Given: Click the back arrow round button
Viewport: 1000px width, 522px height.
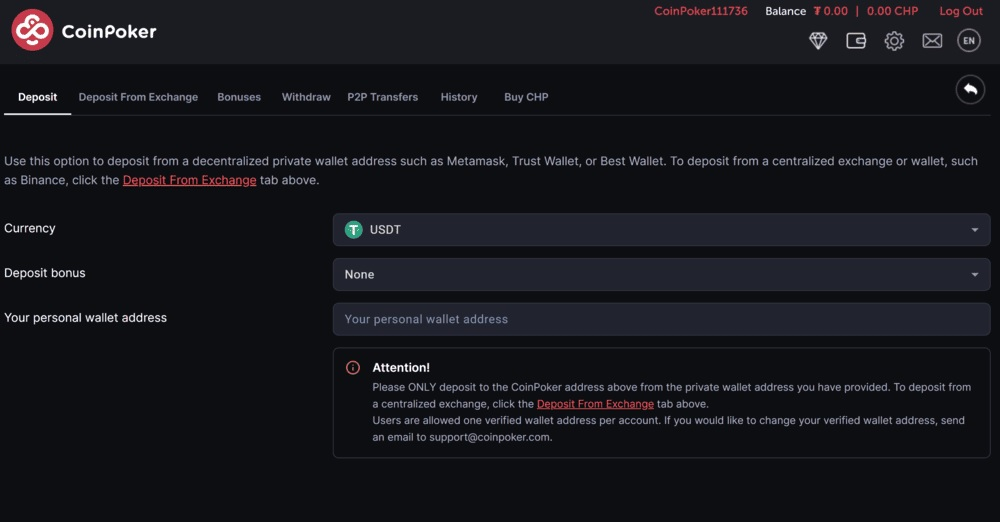Looking at the screenshot, I should 969,90.
